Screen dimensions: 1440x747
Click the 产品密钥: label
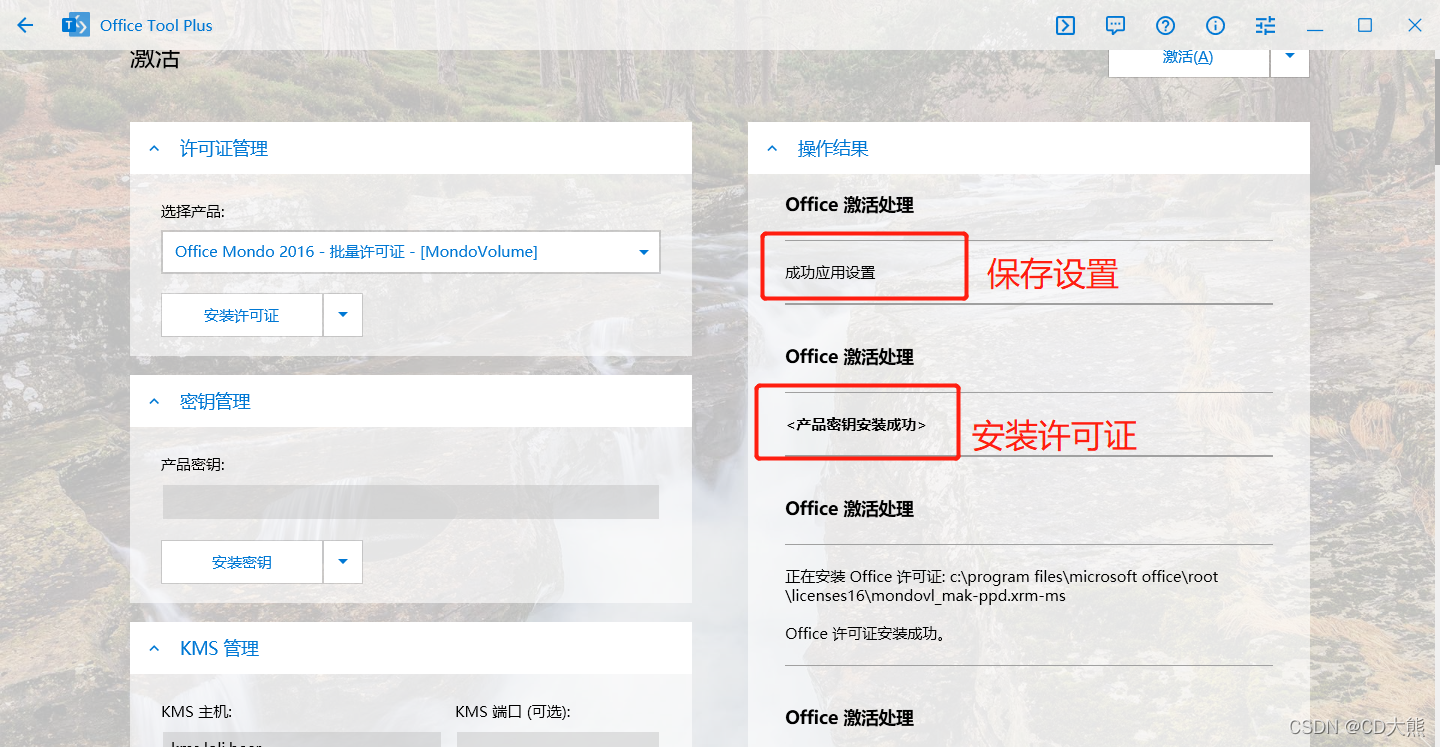point(193,465)
